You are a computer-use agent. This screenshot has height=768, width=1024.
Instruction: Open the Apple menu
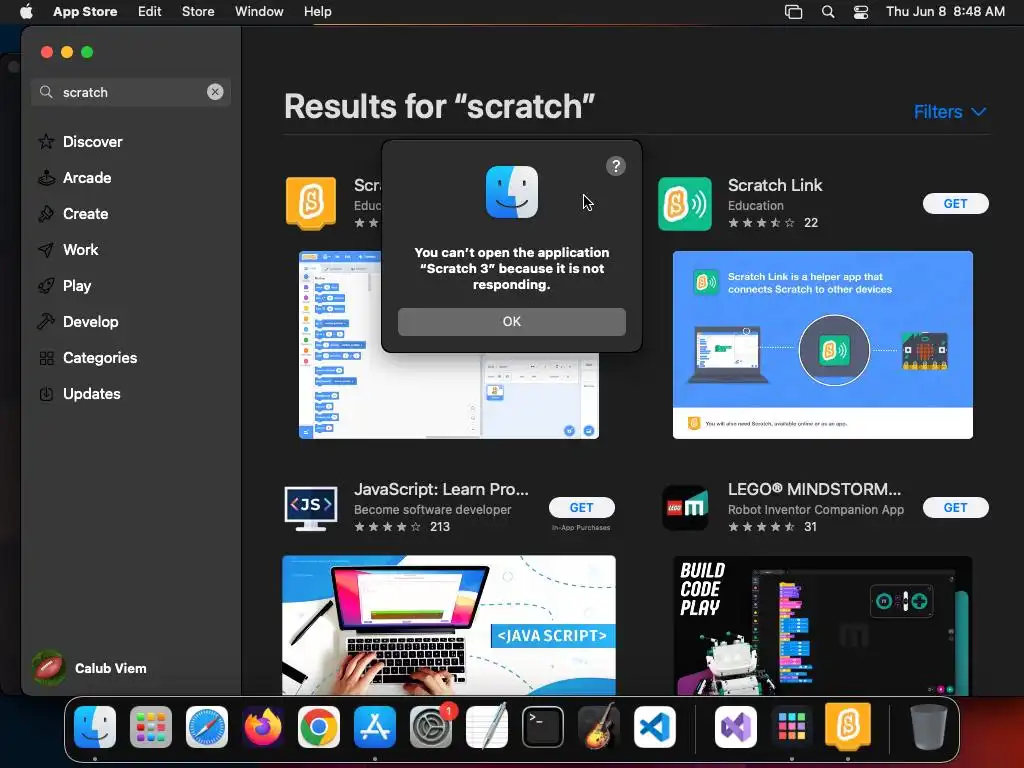pos(26,11)
